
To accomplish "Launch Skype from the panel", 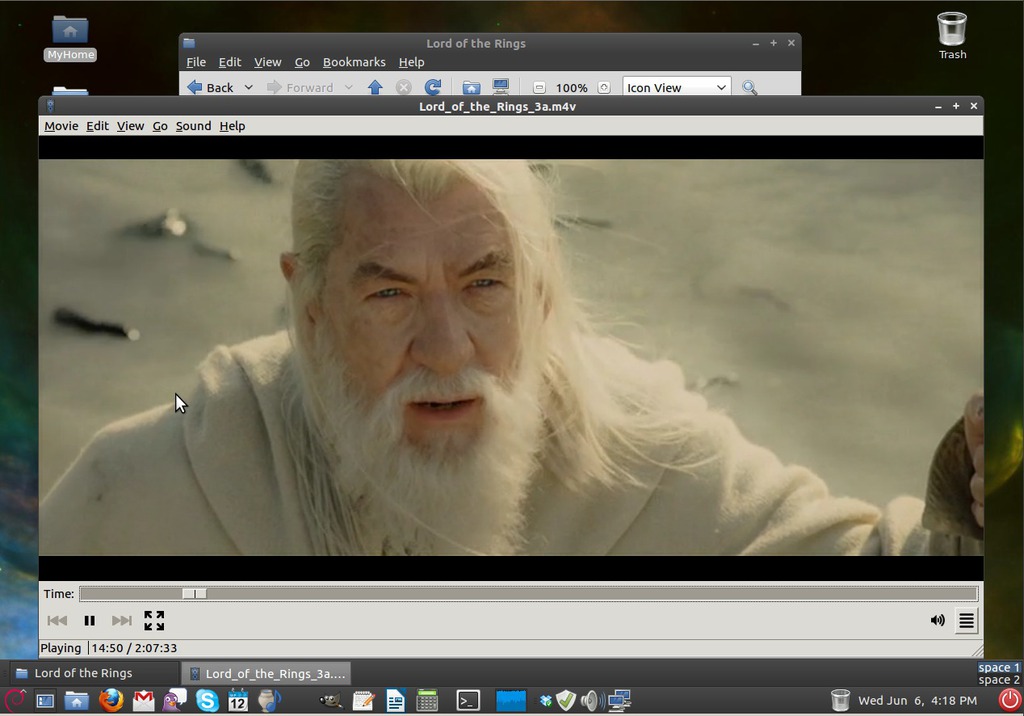I will (x=207, y=700).
